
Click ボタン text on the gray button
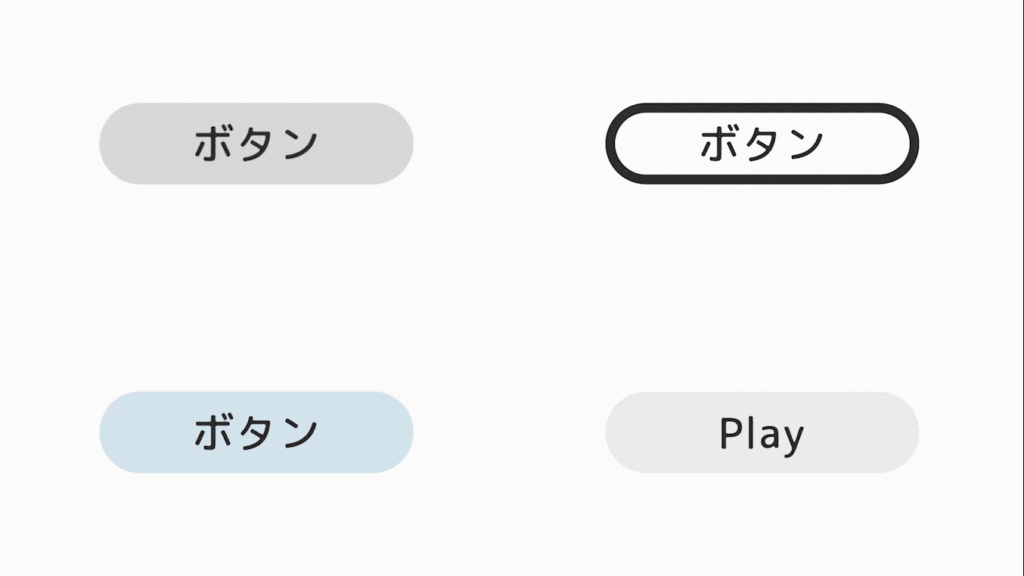coord(256,144)
